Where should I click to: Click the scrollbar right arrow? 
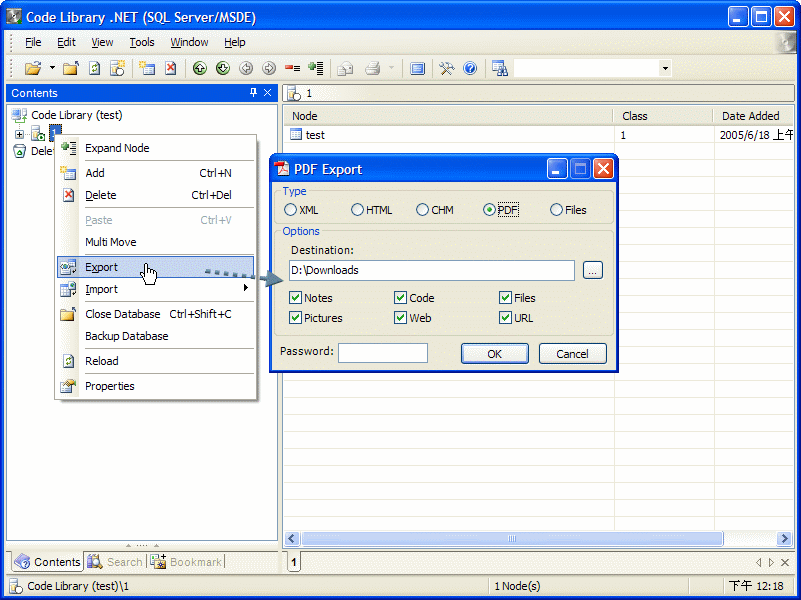pyautogui.click(x=784, y=538)
